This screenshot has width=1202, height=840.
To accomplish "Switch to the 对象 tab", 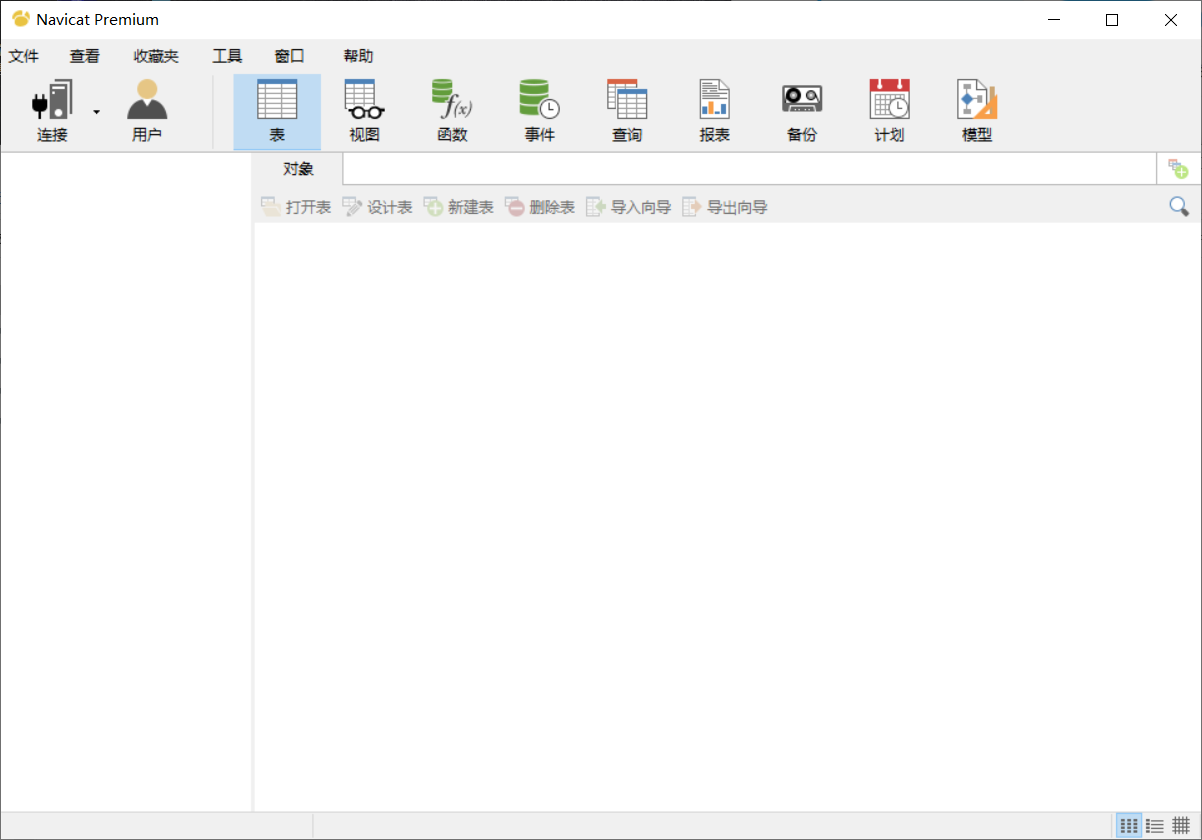I will 298,169.
